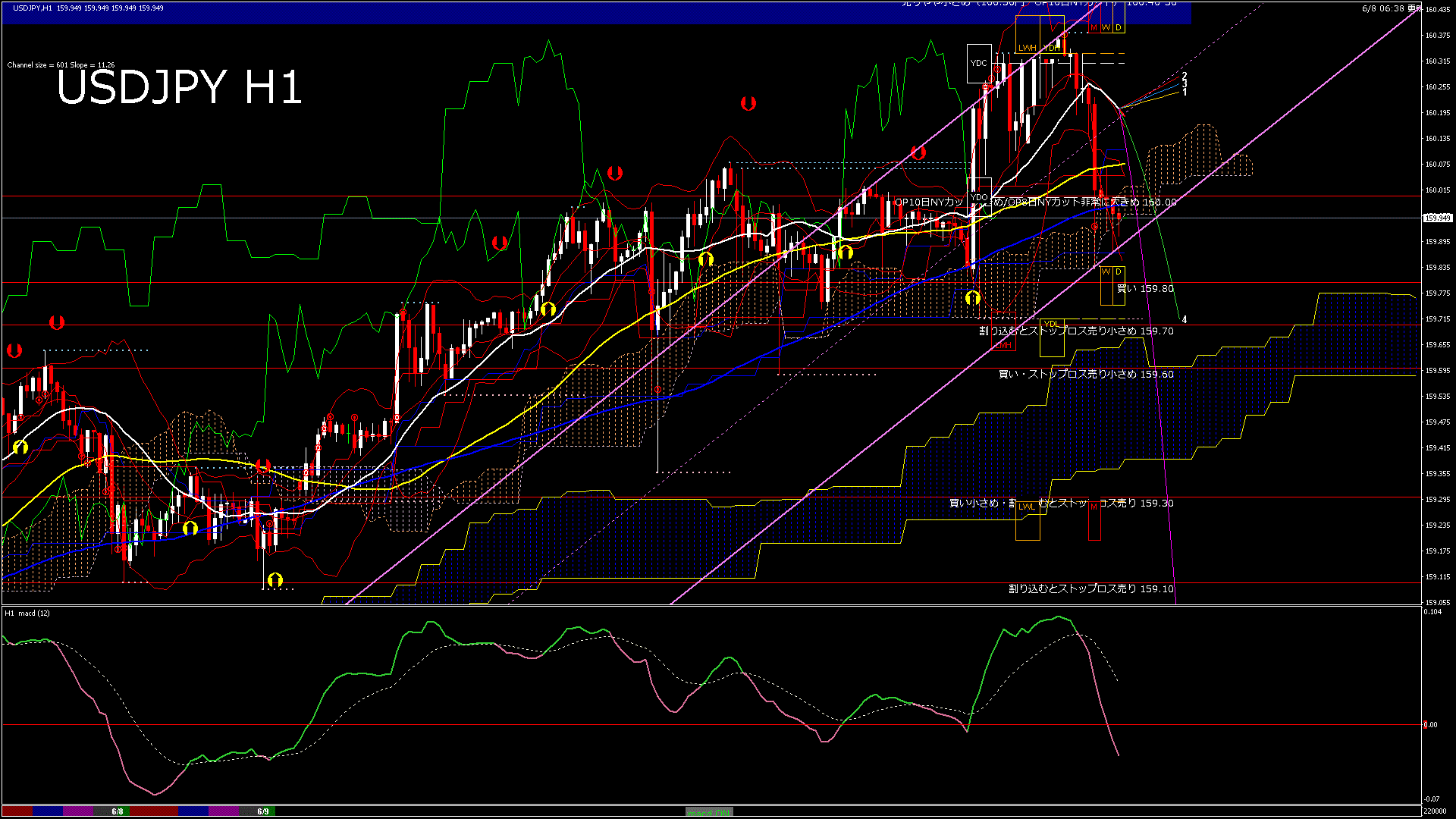Viewport: 1456px width, 819px height.
Task: Click the 6/8 06:38 update timestamp
Action: click(1392, 8)
